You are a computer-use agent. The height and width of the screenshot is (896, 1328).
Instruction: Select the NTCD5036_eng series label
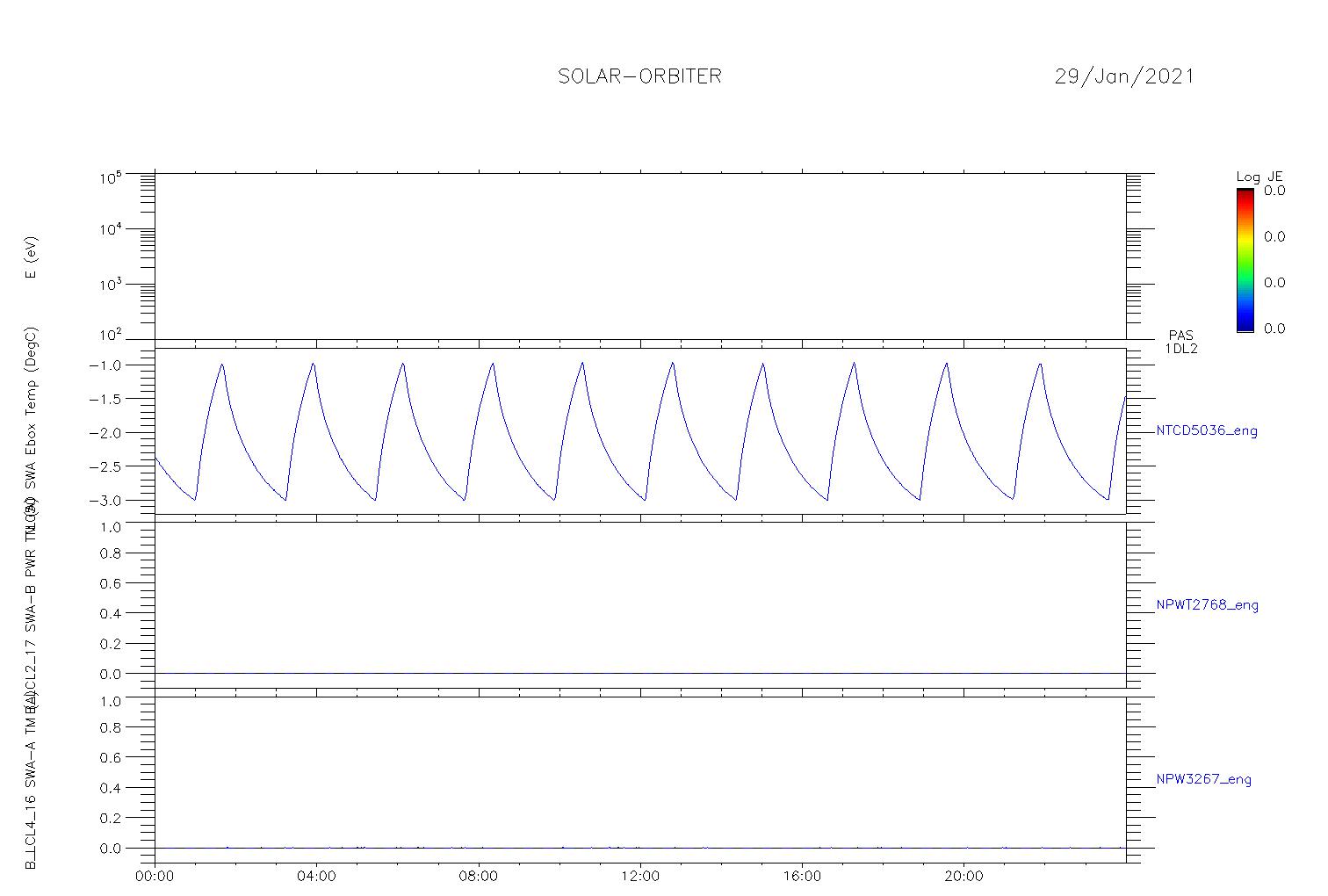(x=1207, y=431)
